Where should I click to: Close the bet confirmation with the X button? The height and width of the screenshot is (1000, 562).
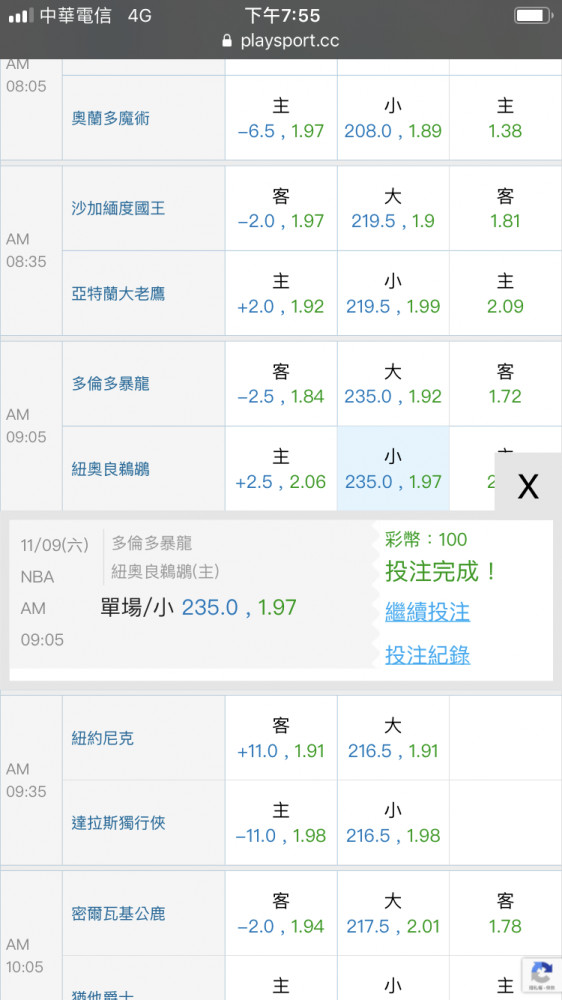528,487
